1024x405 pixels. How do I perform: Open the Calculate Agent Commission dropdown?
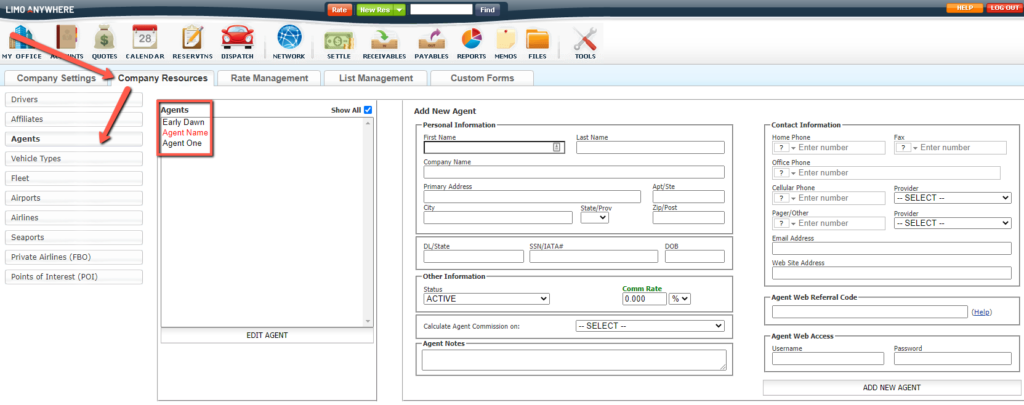click(649, 325)
